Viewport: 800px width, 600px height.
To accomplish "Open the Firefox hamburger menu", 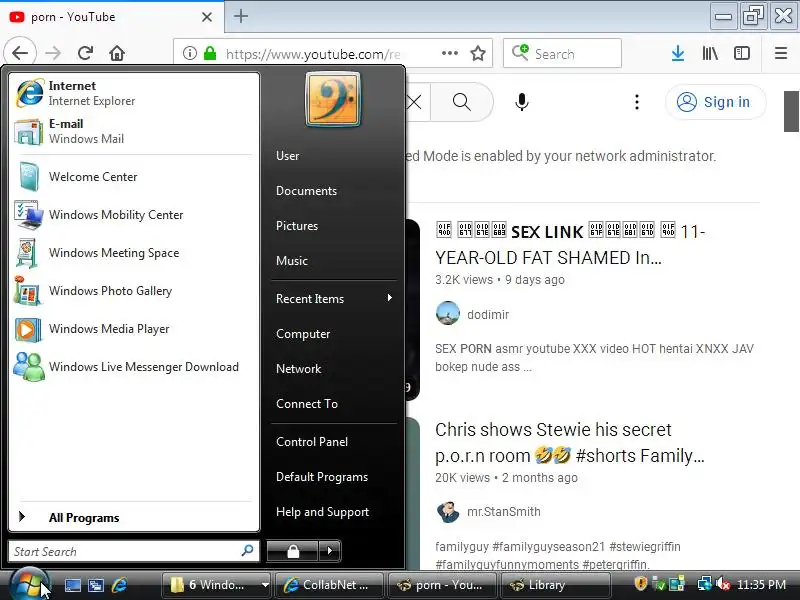I will [781, 53].
